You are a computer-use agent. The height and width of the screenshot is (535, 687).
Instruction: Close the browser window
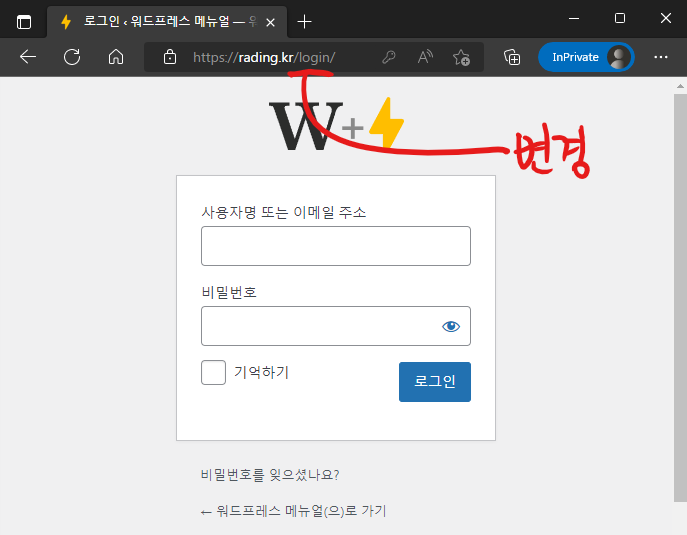[666, 18]
